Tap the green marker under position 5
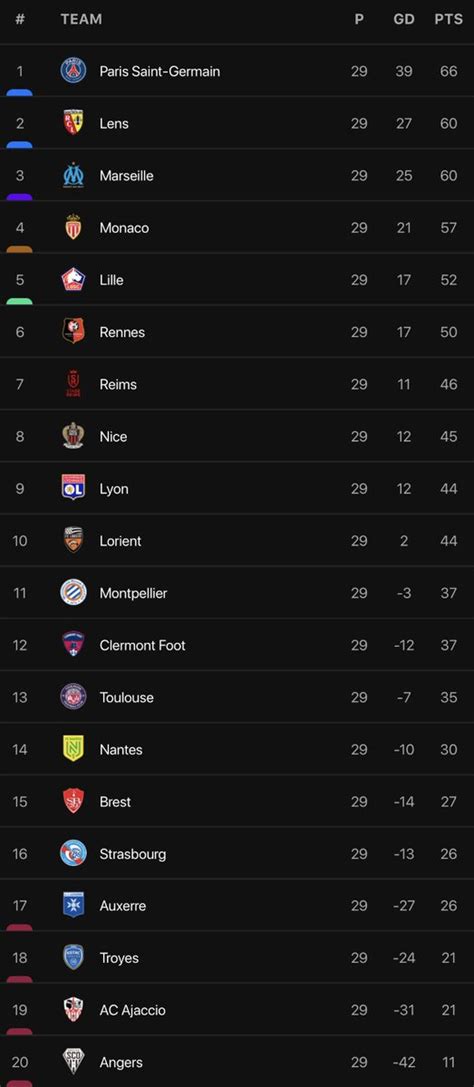This screenshot has height=1087, width=474. point(19,301)
